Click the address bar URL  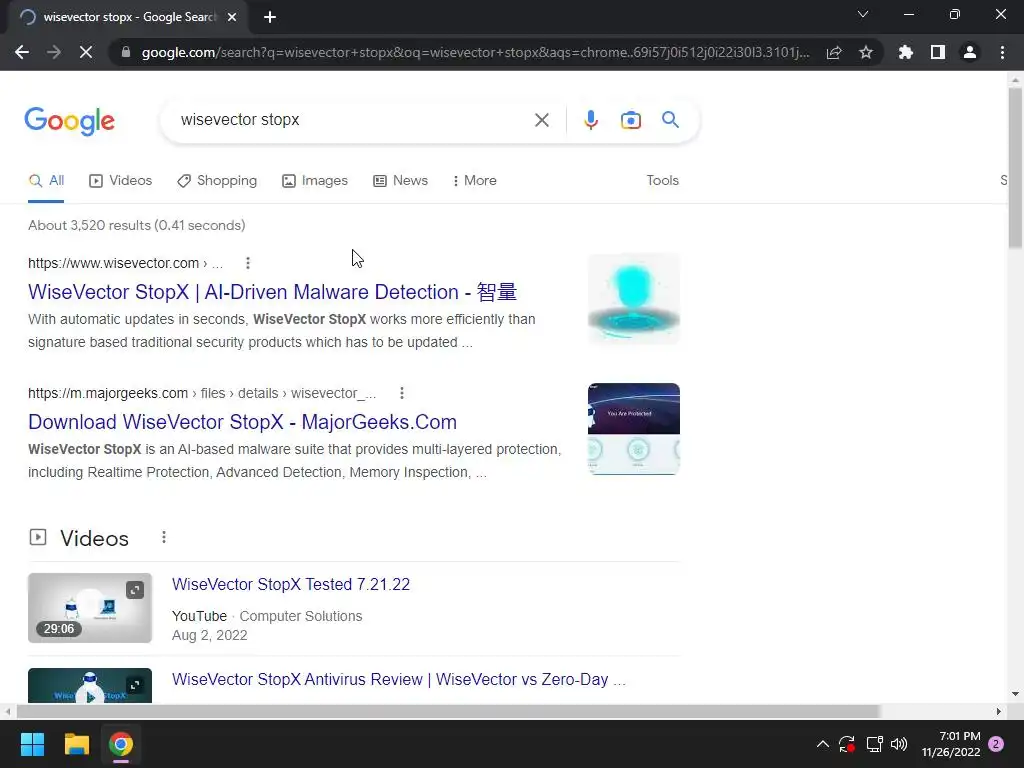coord(475,52)
